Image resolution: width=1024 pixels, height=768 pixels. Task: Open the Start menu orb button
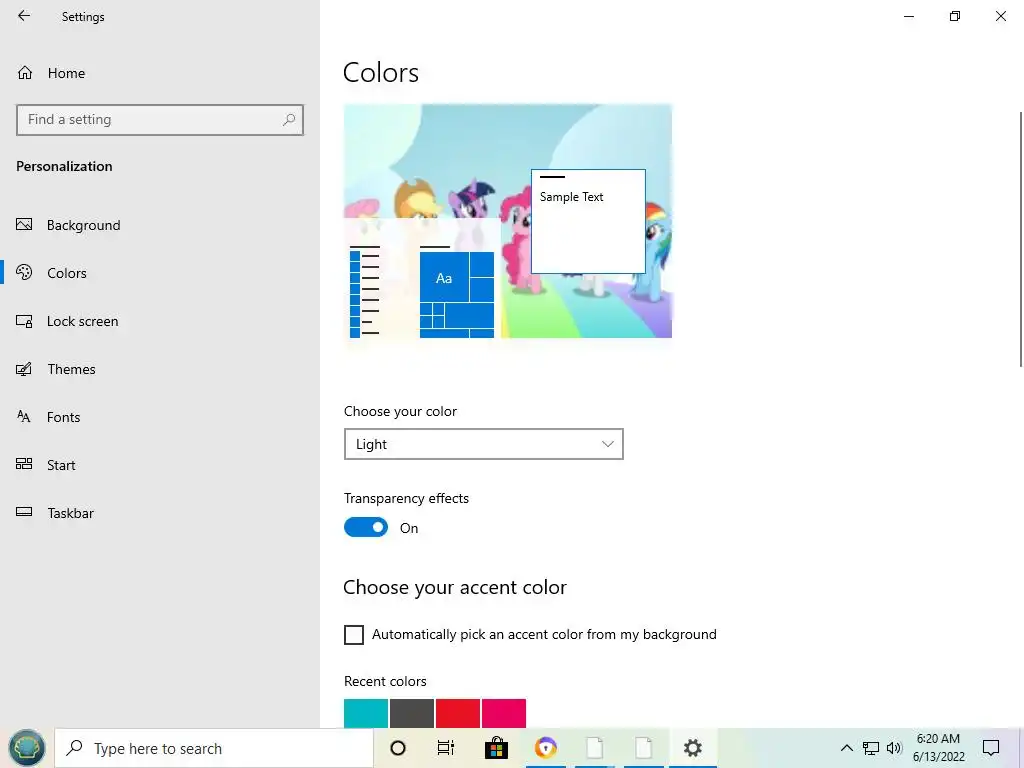[x=26, y=748]
